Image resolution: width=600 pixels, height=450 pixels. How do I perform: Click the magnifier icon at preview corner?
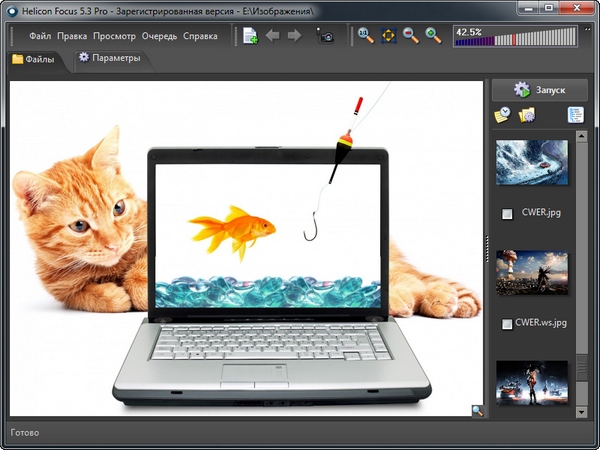(x=478, y=410)
